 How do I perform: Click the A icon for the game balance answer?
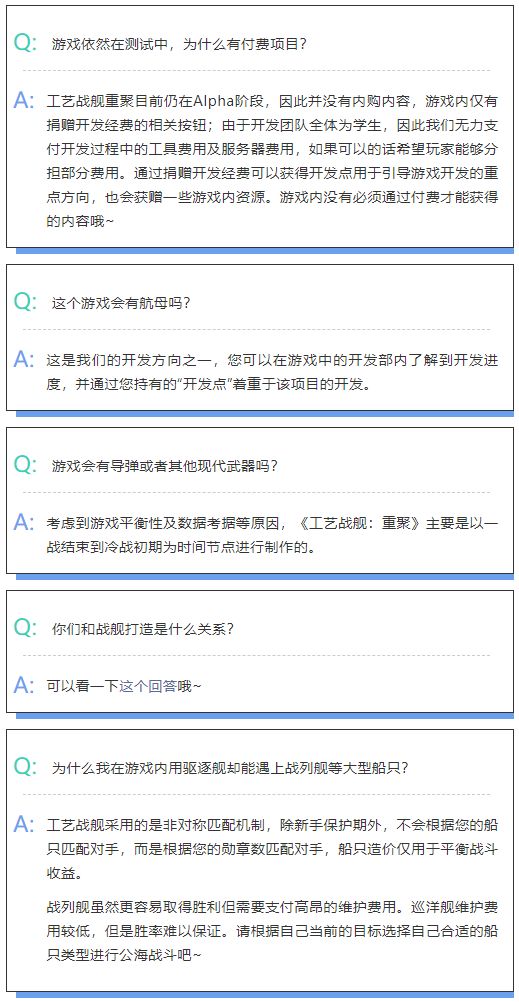pos(24,523)
